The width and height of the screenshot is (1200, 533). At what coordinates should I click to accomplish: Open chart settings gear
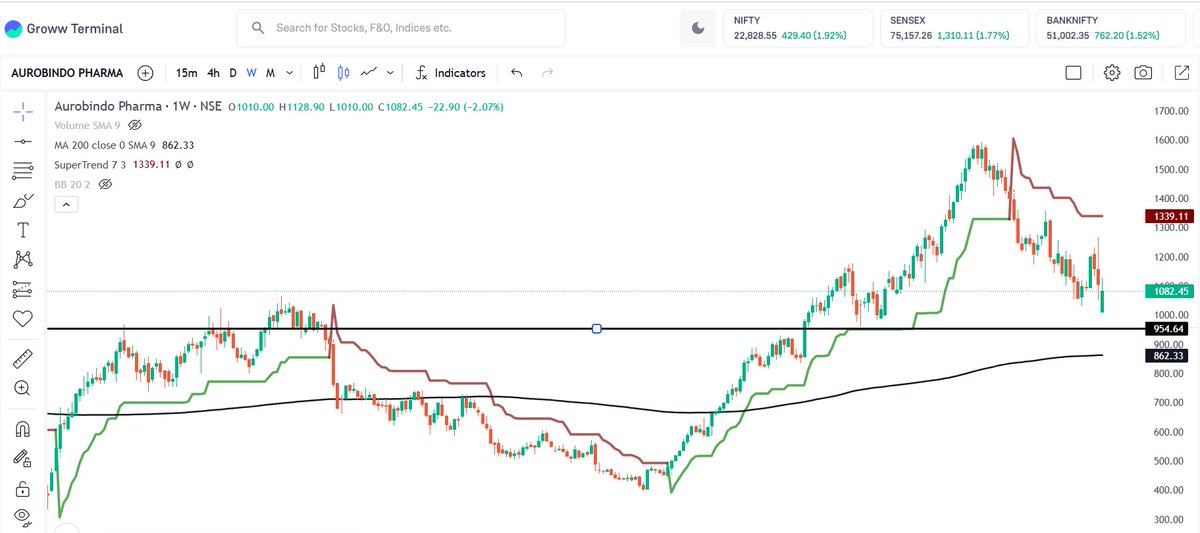point(1112,72)
